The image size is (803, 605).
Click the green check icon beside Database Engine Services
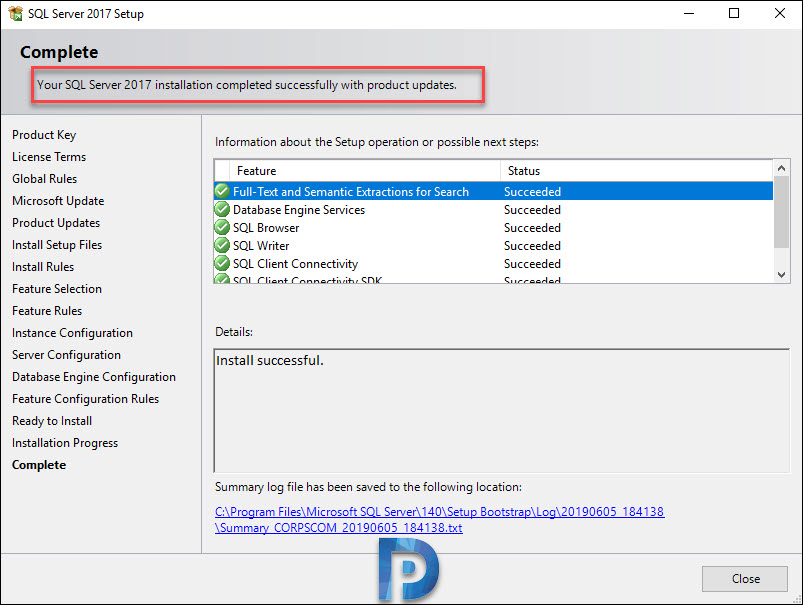pos(222,209)
